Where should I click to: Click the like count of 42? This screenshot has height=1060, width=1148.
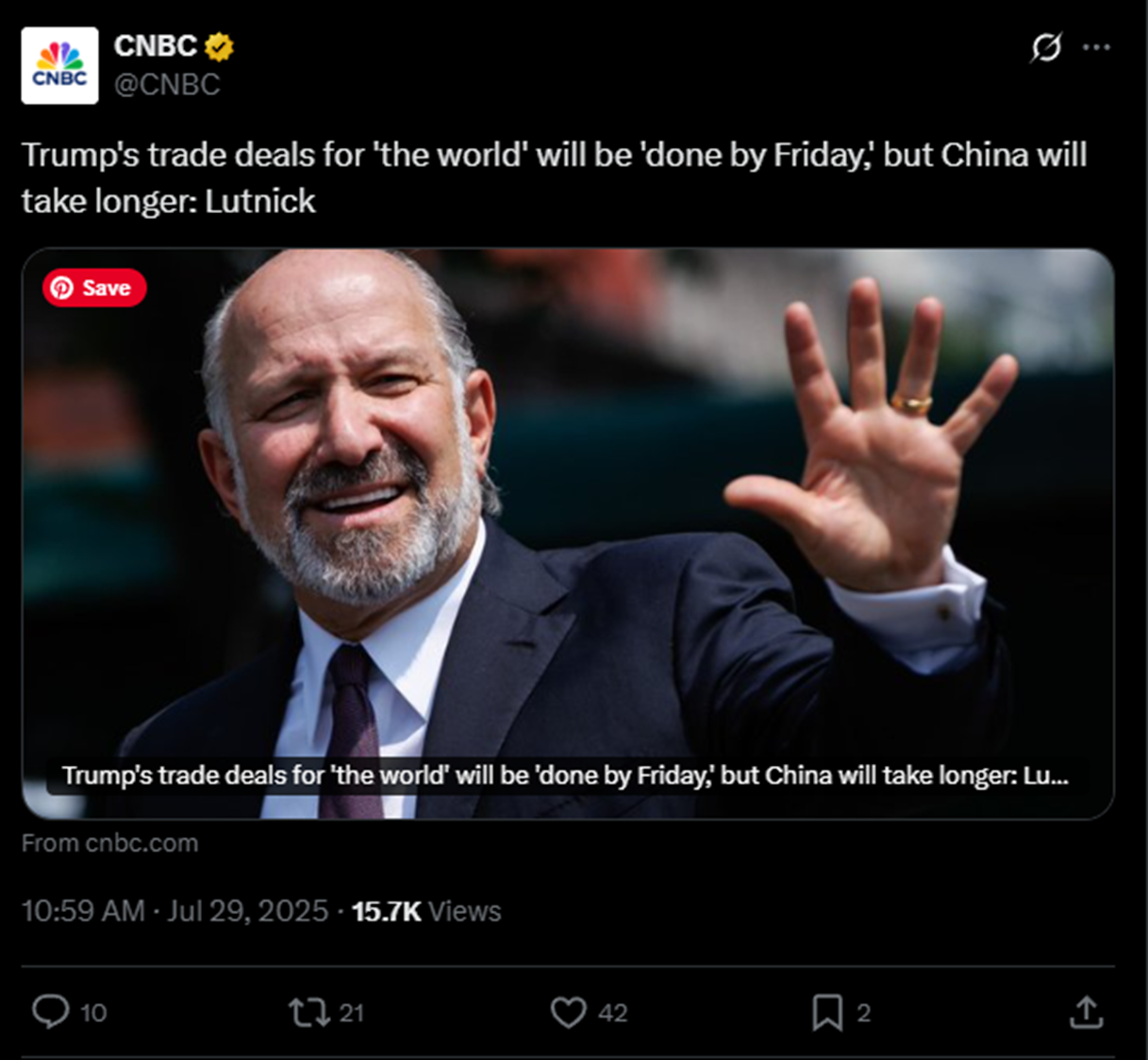pyautogui.click(x=613, y=1013)
